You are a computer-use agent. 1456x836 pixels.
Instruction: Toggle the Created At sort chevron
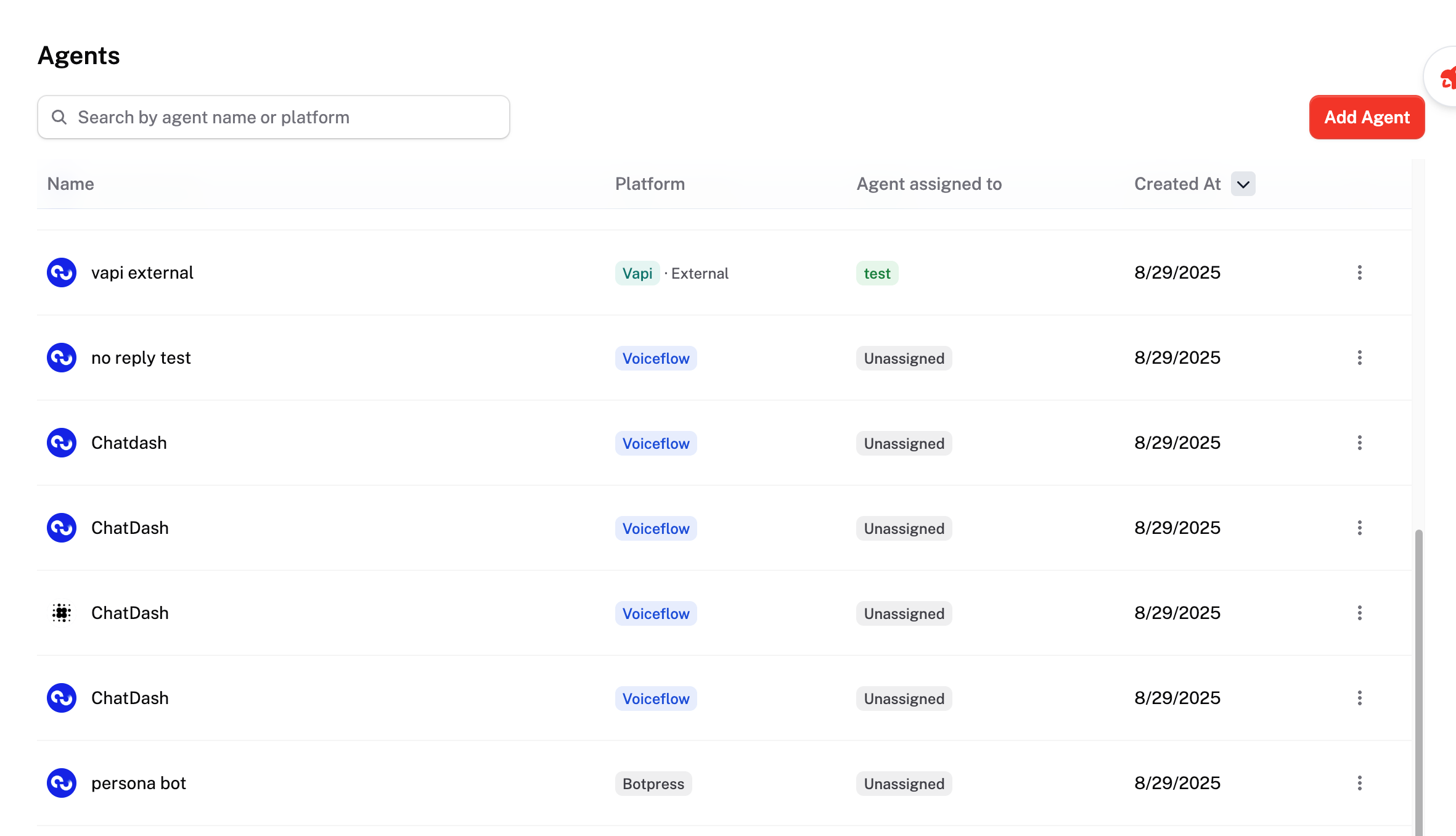[1243, 184]
